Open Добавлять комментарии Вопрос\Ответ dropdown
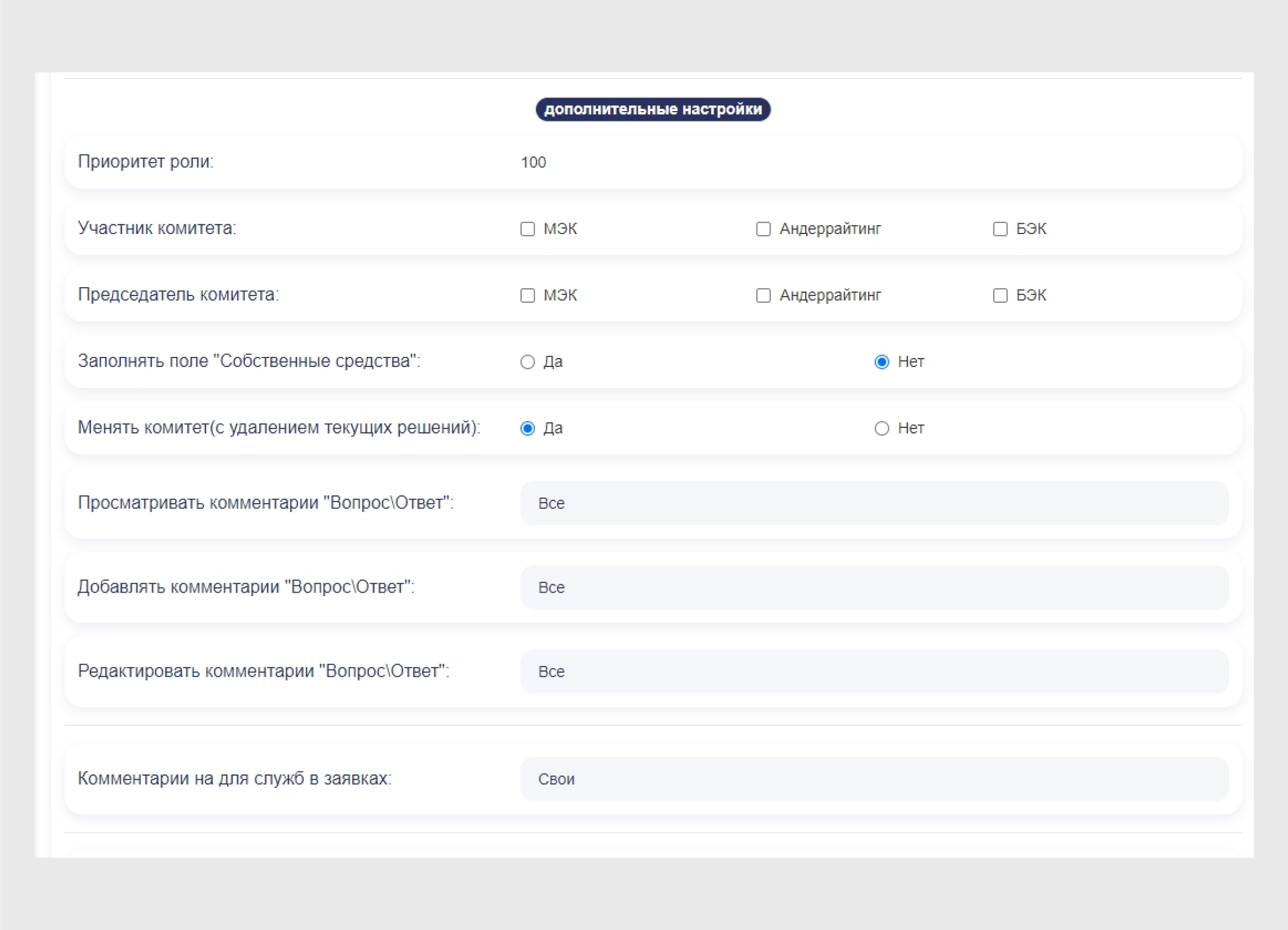 874,587
